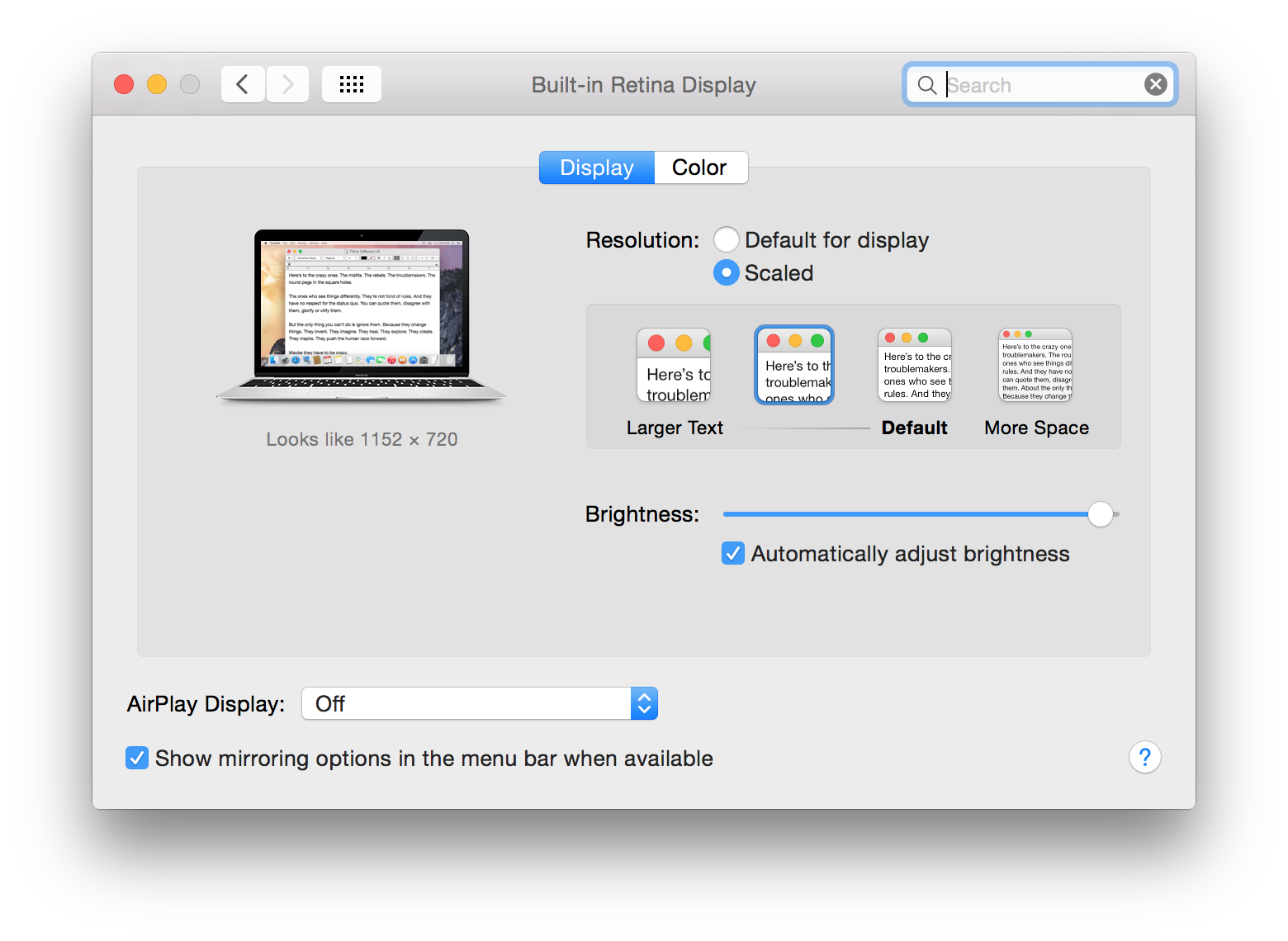1288x941 pixels.
Task: Open the AirPlay Display dropdown
Action: click(x=480, y=703)
